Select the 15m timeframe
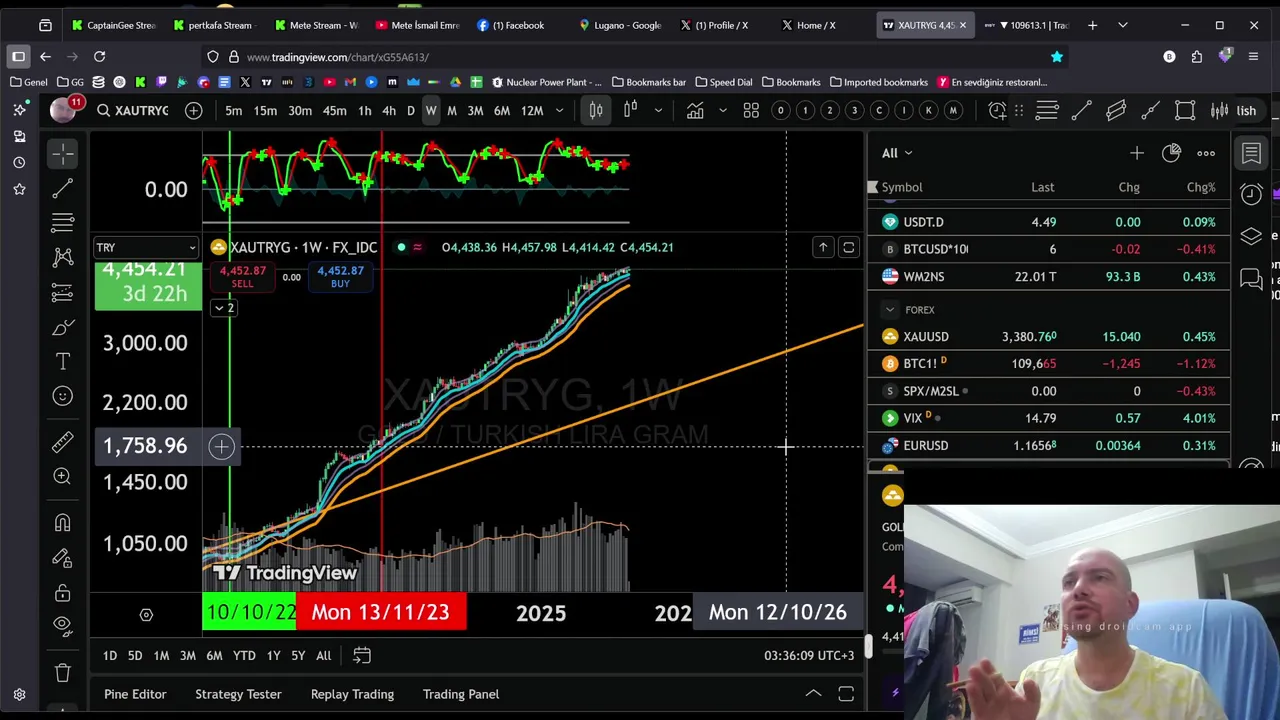The image size is (1280, 720). 265,110
